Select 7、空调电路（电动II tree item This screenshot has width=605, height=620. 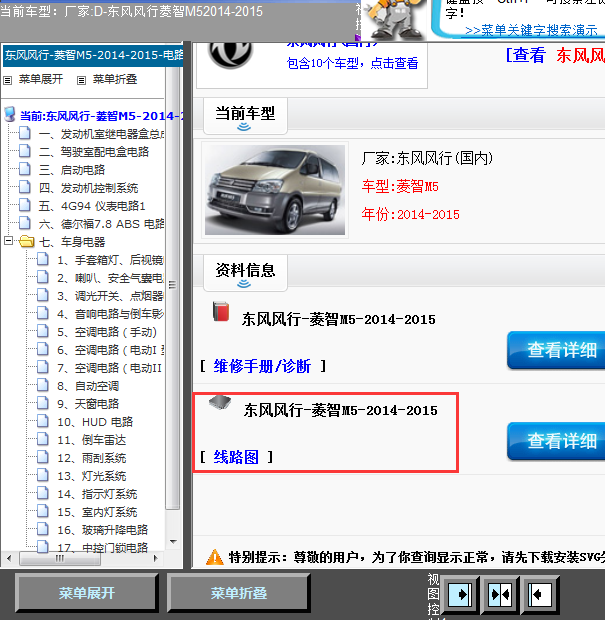coord(110,368)
